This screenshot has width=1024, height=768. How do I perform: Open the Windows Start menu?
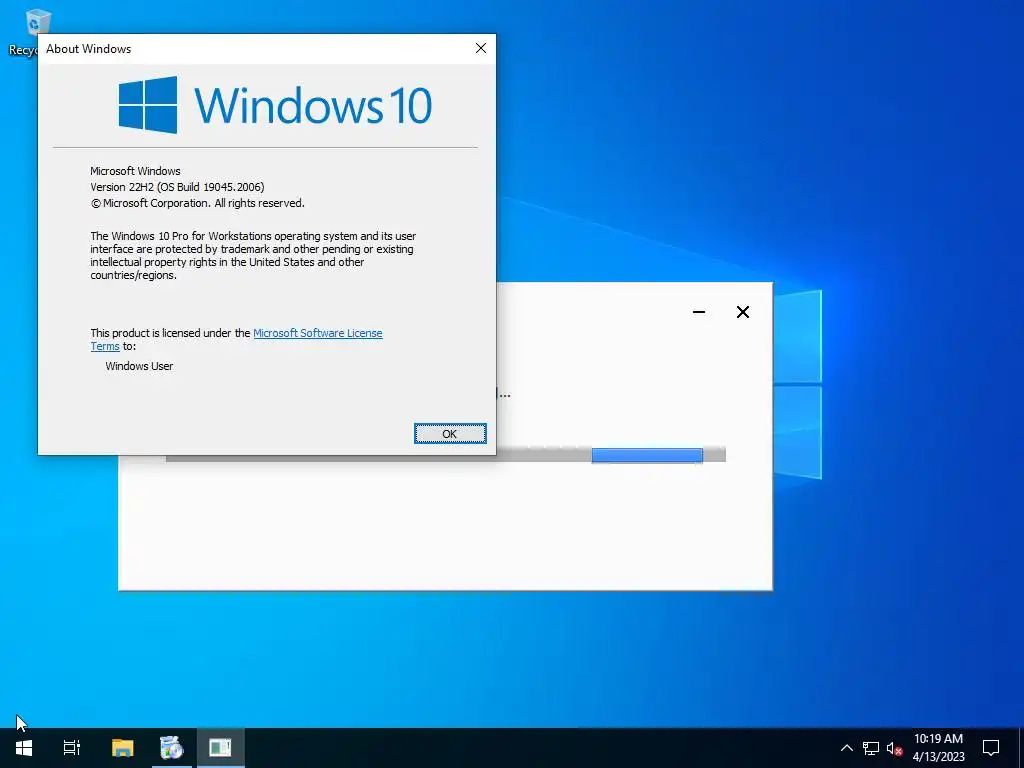pos(24,748)
